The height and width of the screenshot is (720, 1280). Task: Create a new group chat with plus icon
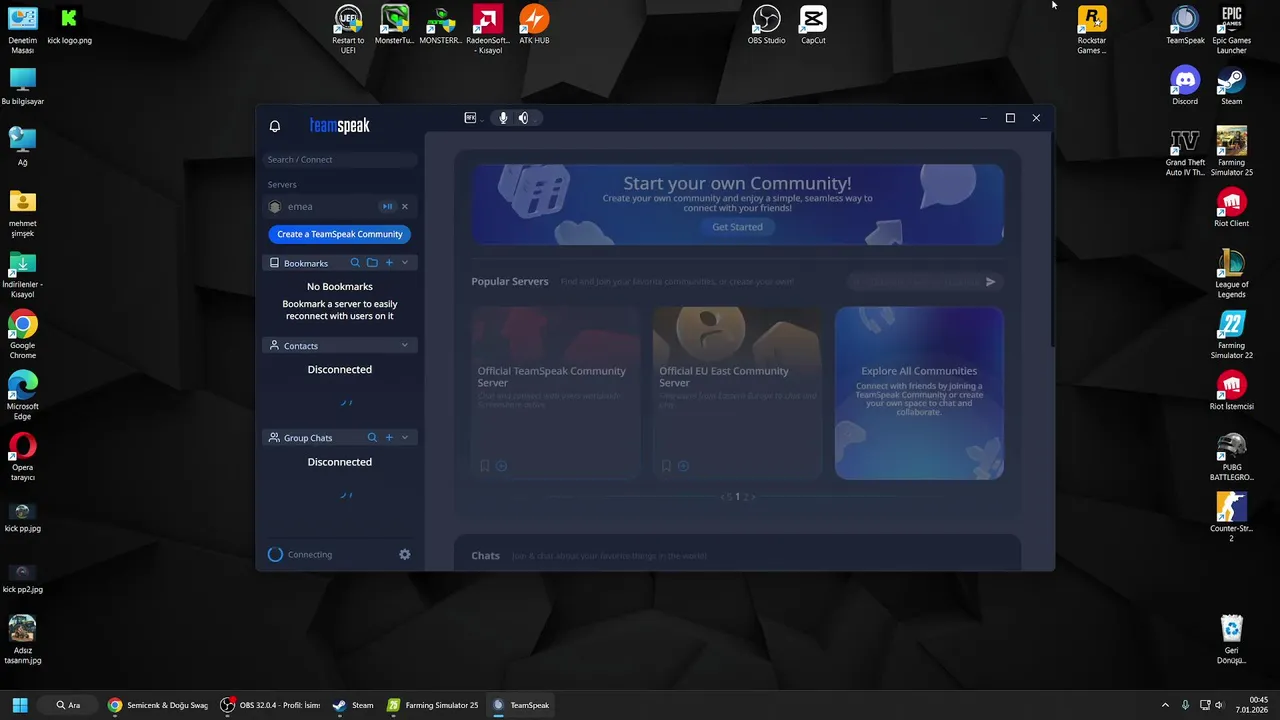pos(389,437)
